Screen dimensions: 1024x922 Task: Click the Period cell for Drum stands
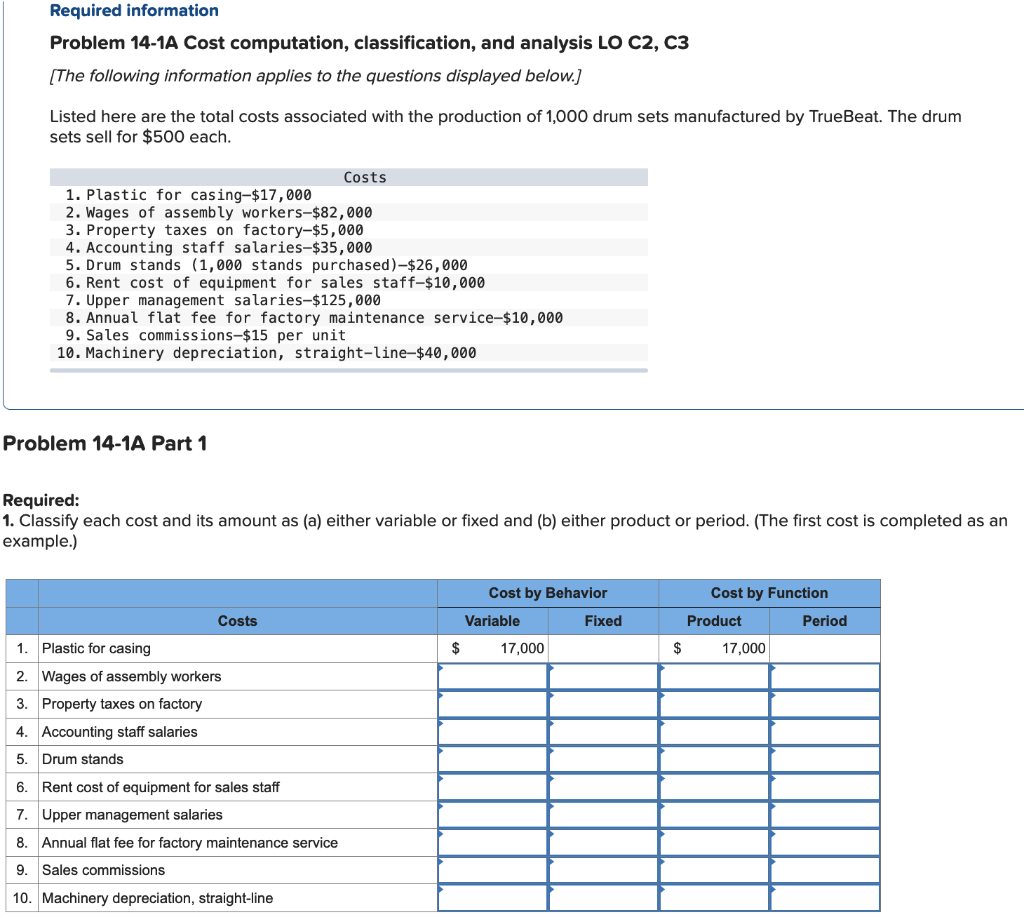(x=825, y=759)
